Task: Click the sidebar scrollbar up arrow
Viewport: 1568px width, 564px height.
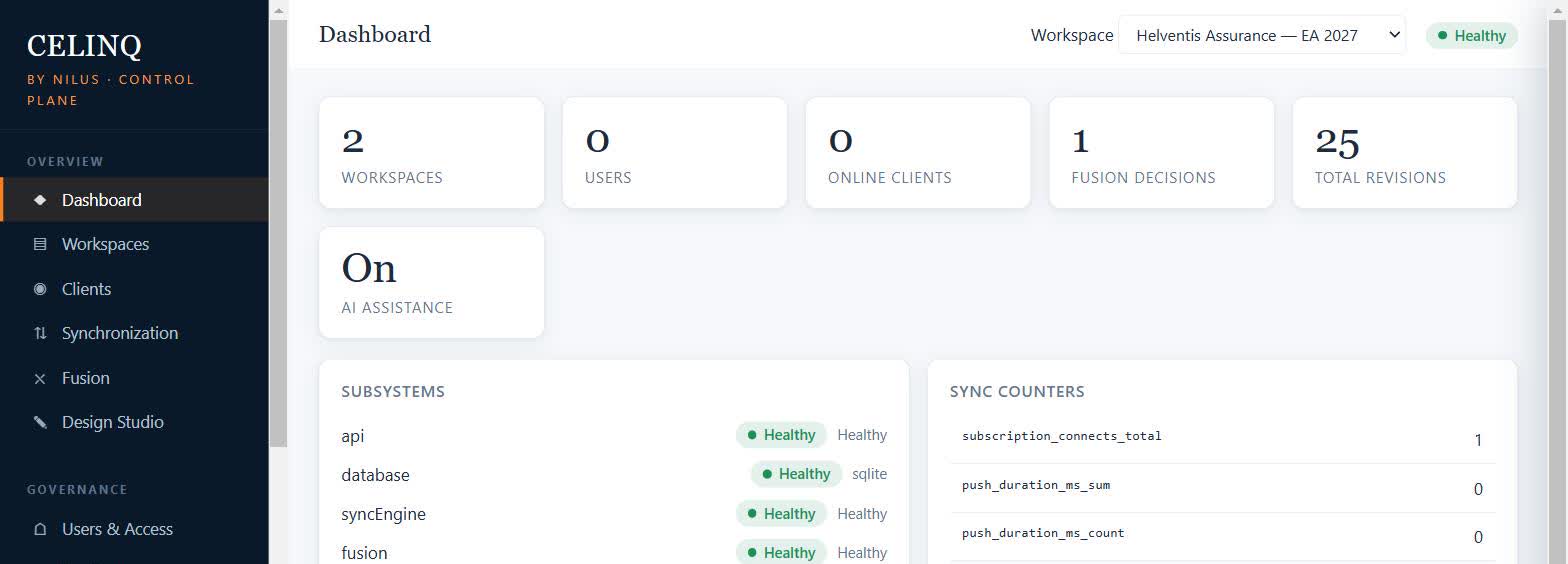Action: (278, 10)
